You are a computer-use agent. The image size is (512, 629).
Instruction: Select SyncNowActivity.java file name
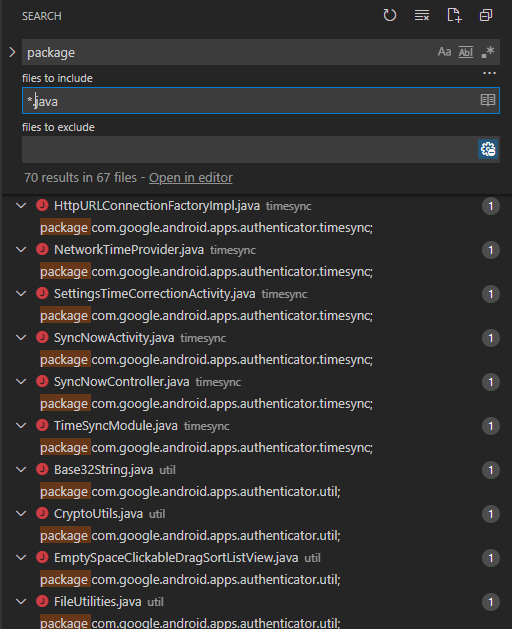114,338
